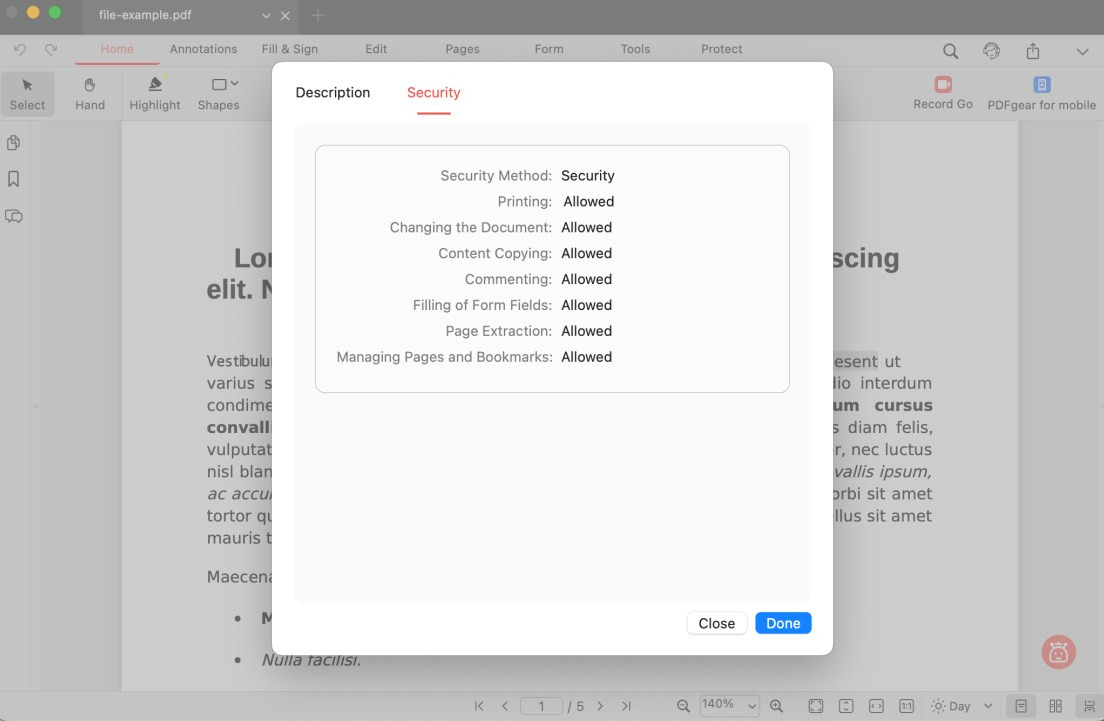The image size is (1104, 721).
Task: Open the Tools tab
Action: click(x=635, y=49)
